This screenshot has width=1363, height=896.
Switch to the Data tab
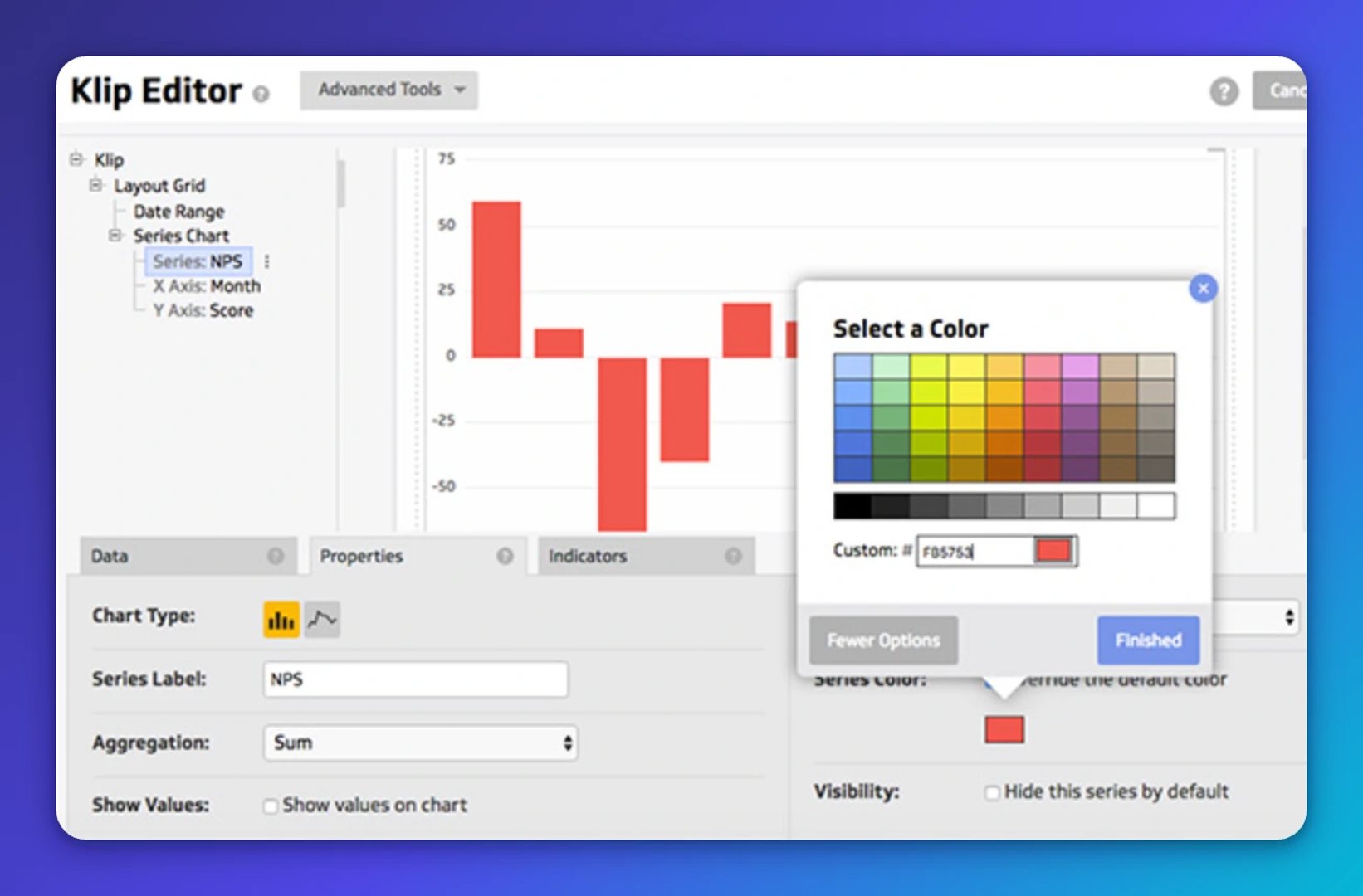pyautogui.click(x=188, y=556)
